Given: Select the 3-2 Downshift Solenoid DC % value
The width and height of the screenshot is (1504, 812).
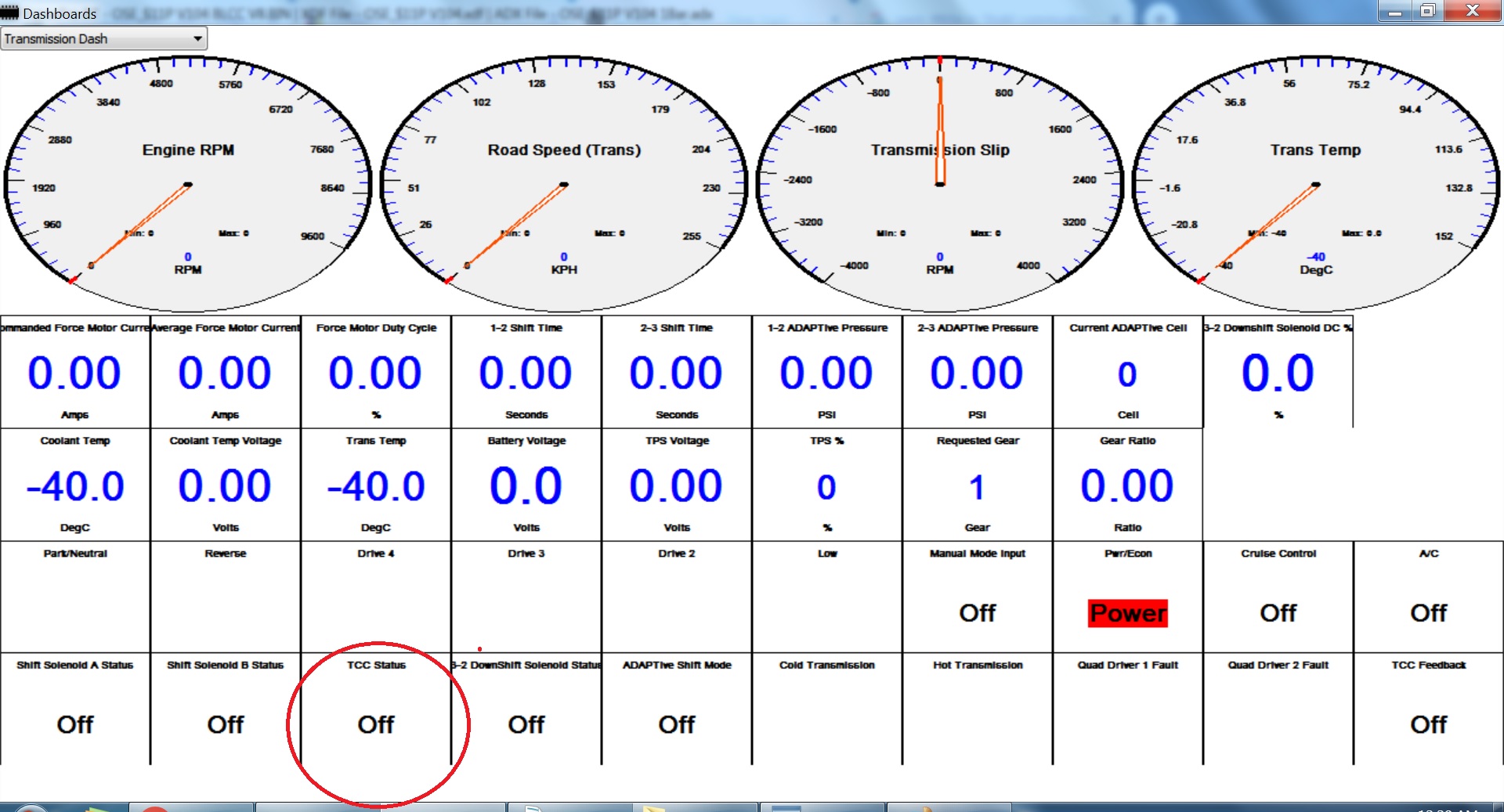Looking at the screenshot, I should coord(1278,373).
